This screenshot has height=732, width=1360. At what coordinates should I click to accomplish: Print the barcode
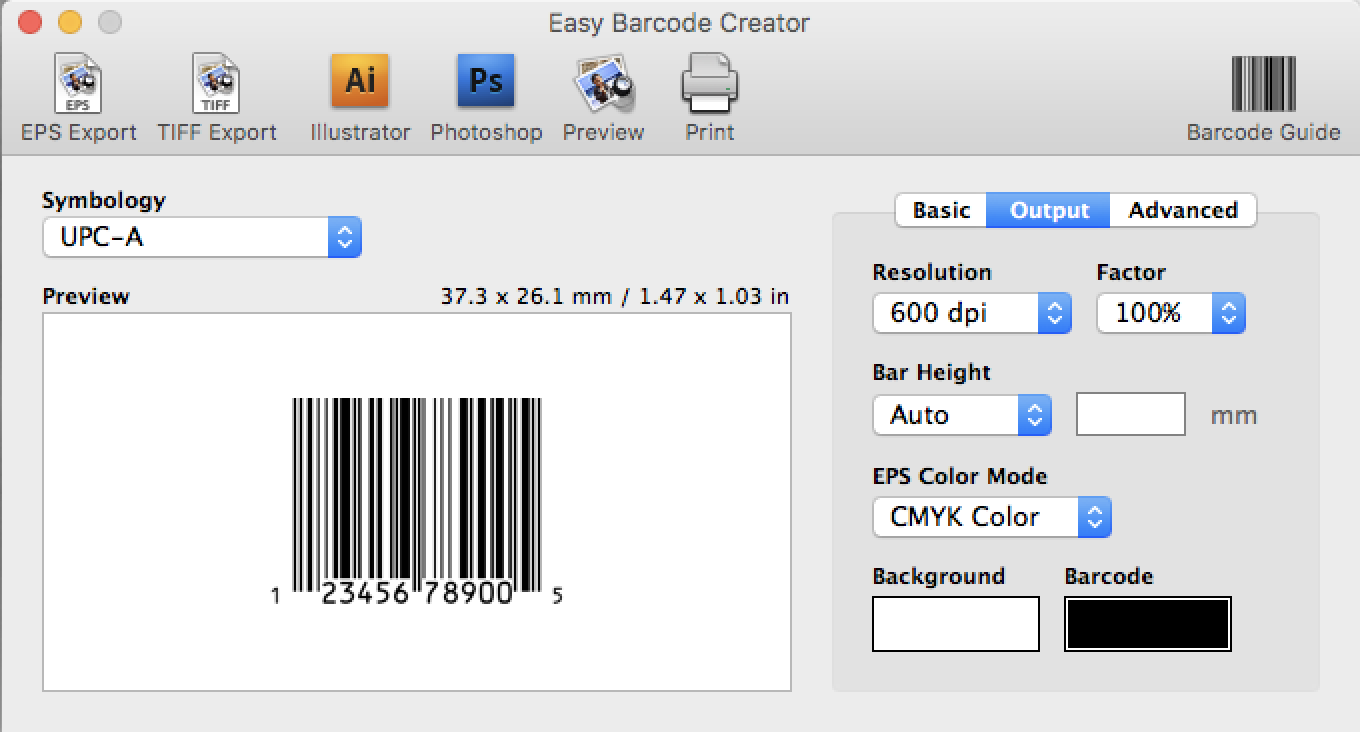click(x=709, y=86)
